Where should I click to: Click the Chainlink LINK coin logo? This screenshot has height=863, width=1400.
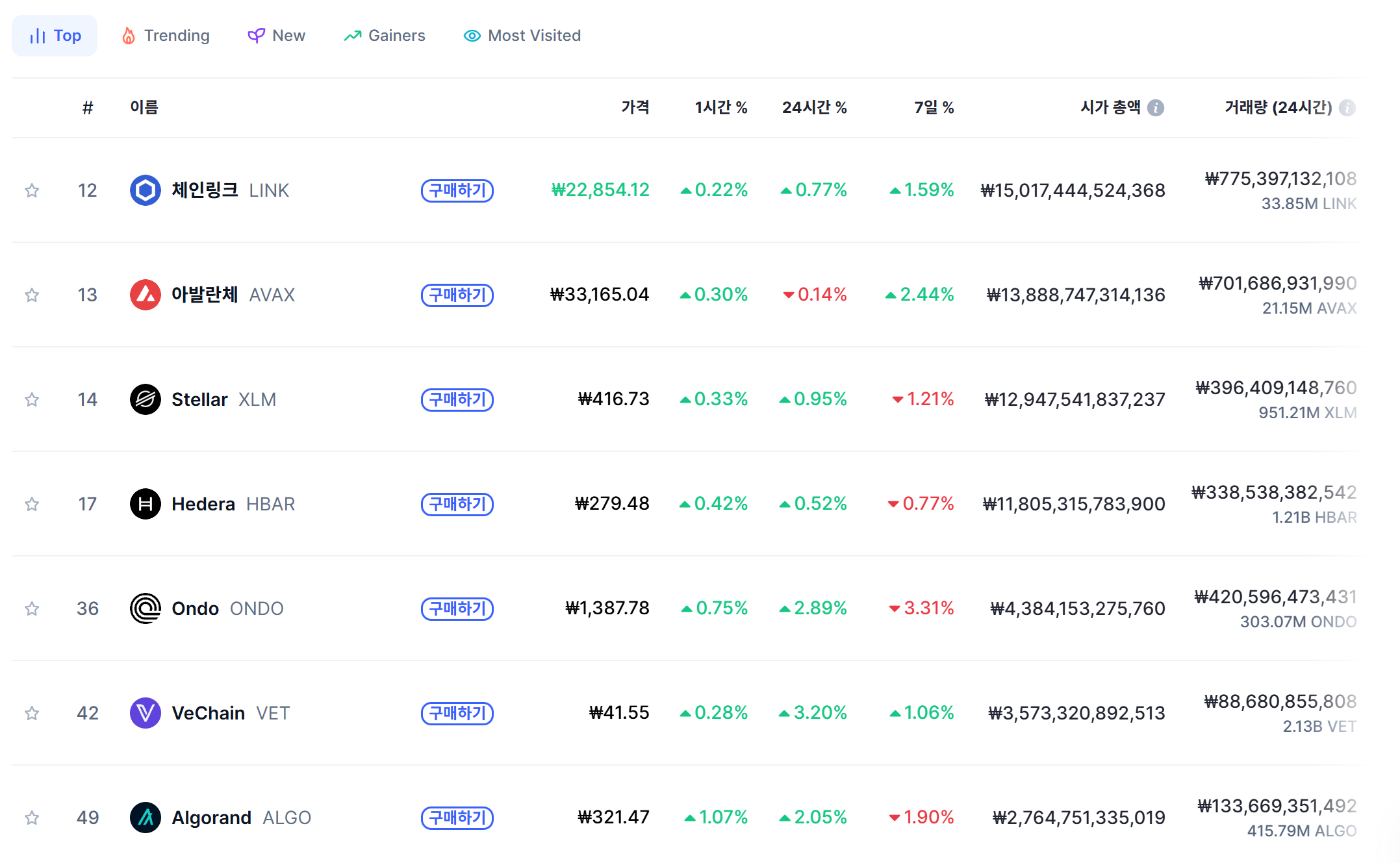pyautogui.click(x=146, y=190)
